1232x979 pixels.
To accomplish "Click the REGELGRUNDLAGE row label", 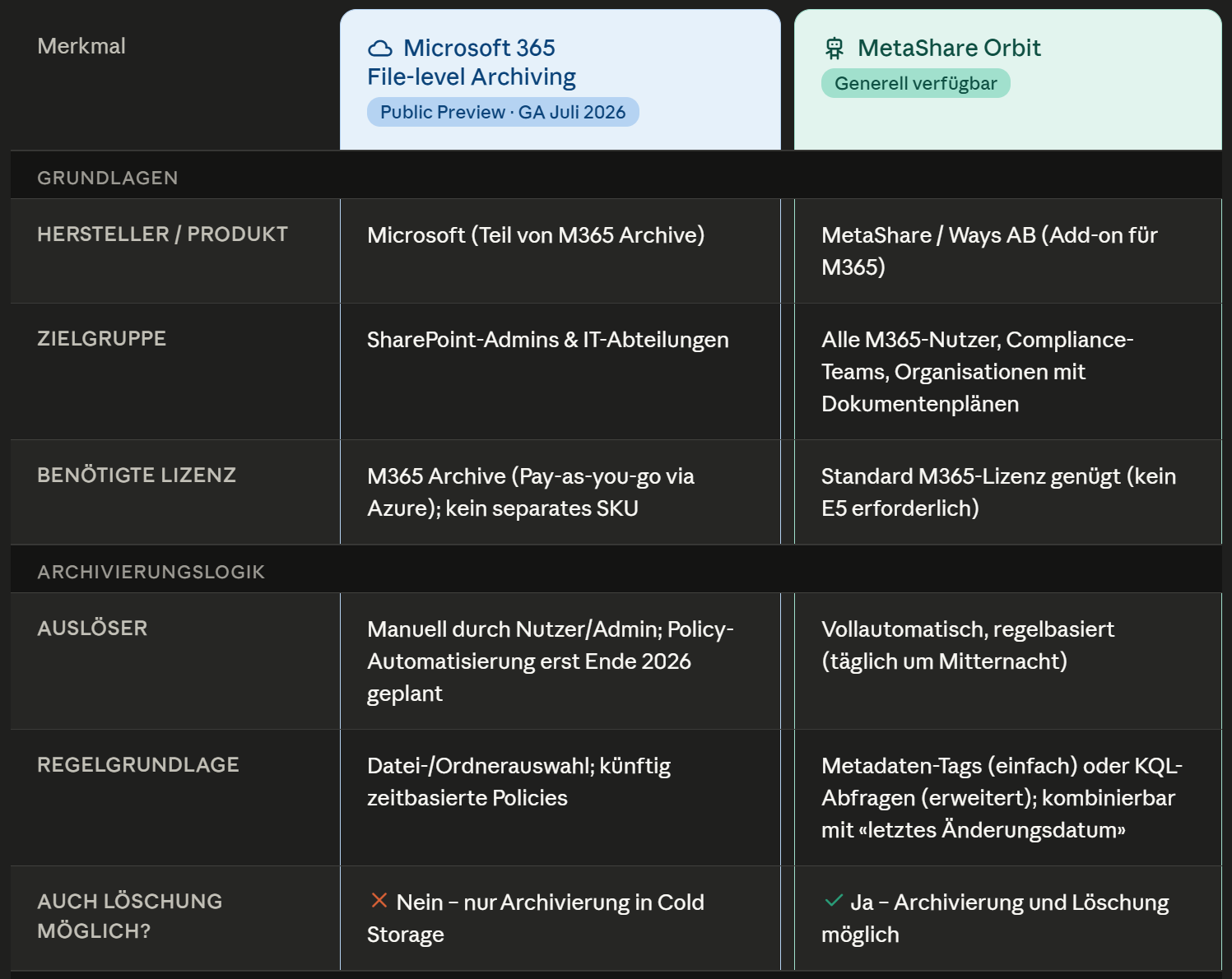I will 138,765.
